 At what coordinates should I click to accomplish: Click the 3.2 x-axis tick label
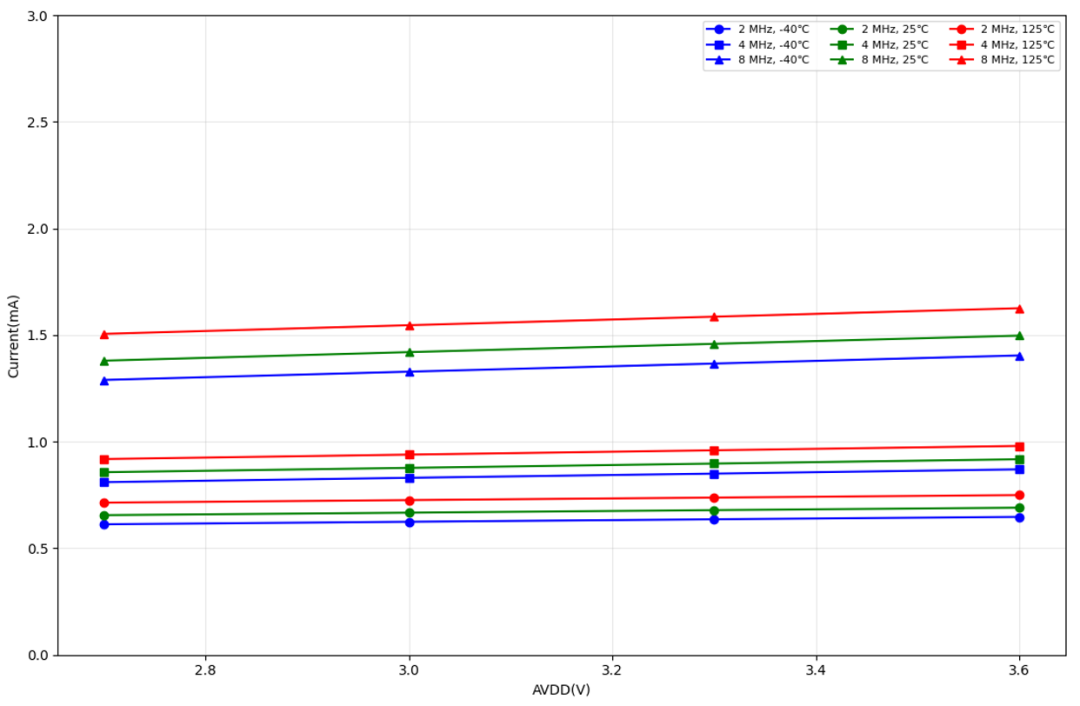[x=612, y=670]
